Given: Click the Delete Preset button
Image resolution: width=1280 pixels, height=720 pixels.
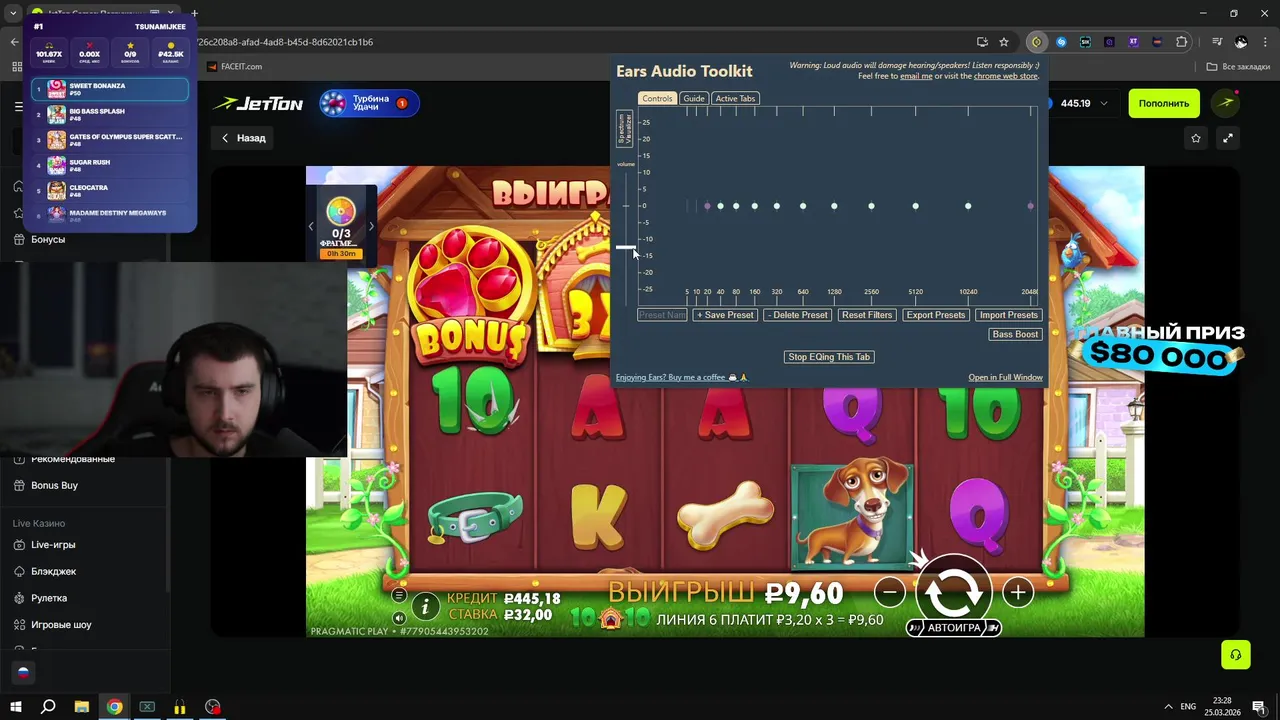Looking at the screenshot, I should [797, 315].
